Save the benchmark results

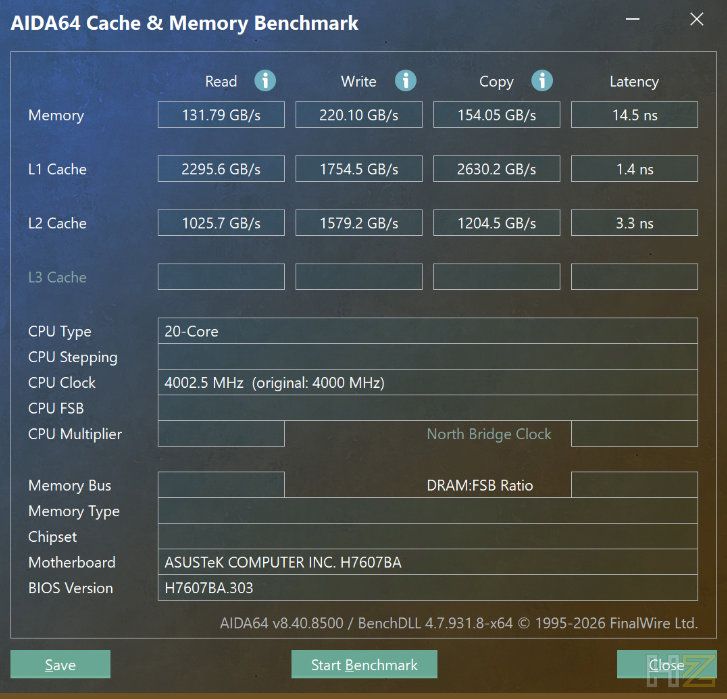click(60, 664)
